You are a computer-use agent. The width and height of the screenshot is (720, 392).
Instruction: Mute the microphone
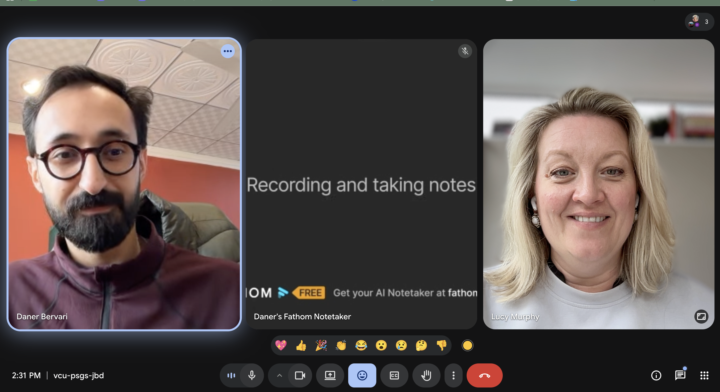252,375
